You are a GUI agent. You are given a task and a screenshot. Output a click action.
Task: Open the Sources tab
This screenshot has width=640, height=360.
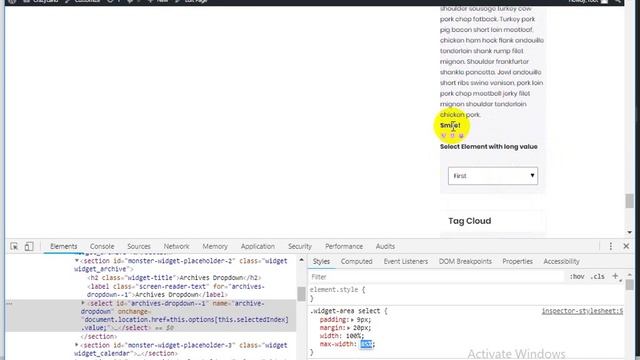click(139, 246)
